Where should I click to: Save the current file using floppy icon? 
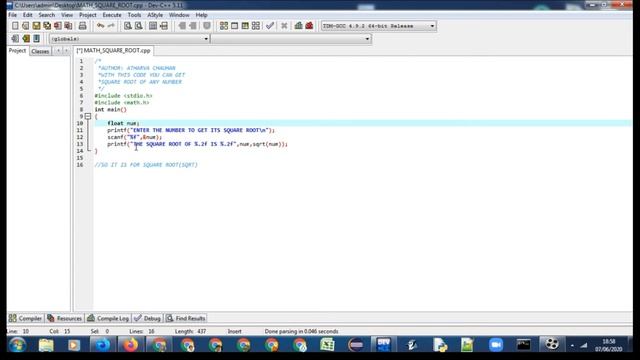pyautogui.click(x=36, y=26)
